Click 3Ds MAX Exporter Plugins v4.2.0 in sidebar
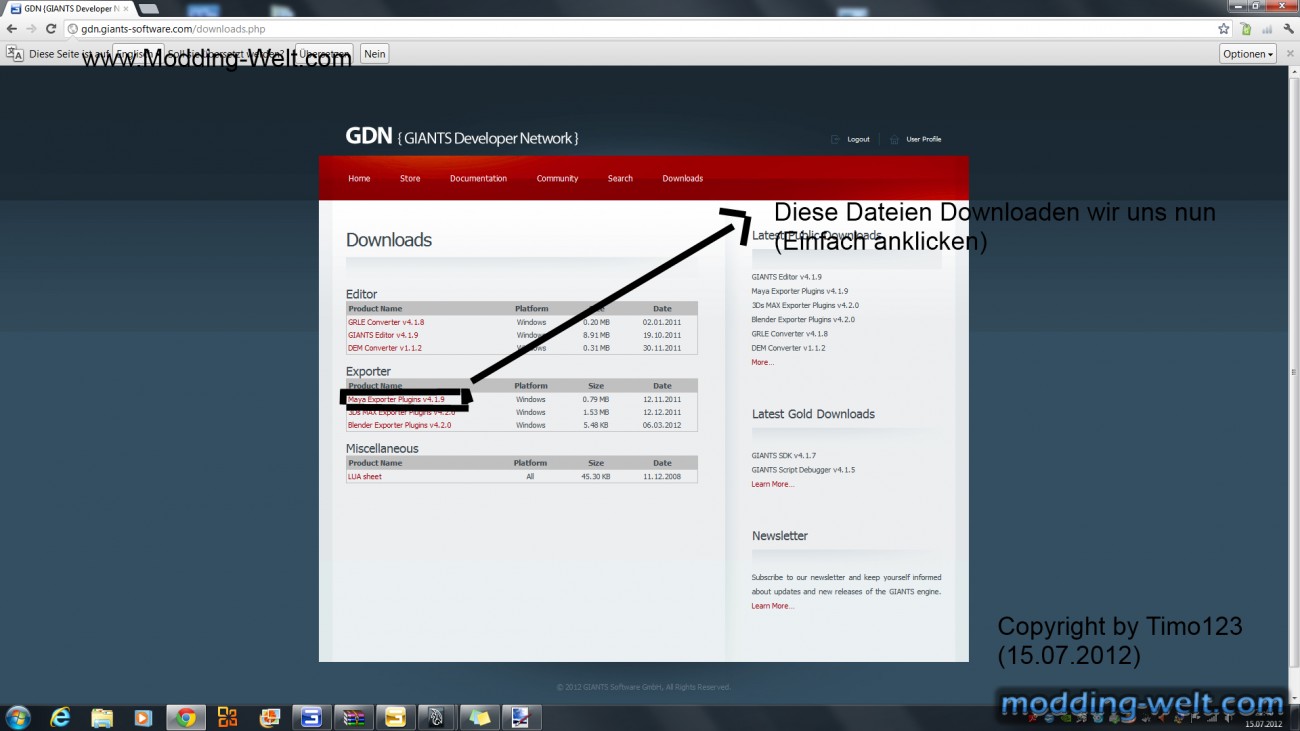This screenshot has height=731, width=1300. [x=805, y=305]
